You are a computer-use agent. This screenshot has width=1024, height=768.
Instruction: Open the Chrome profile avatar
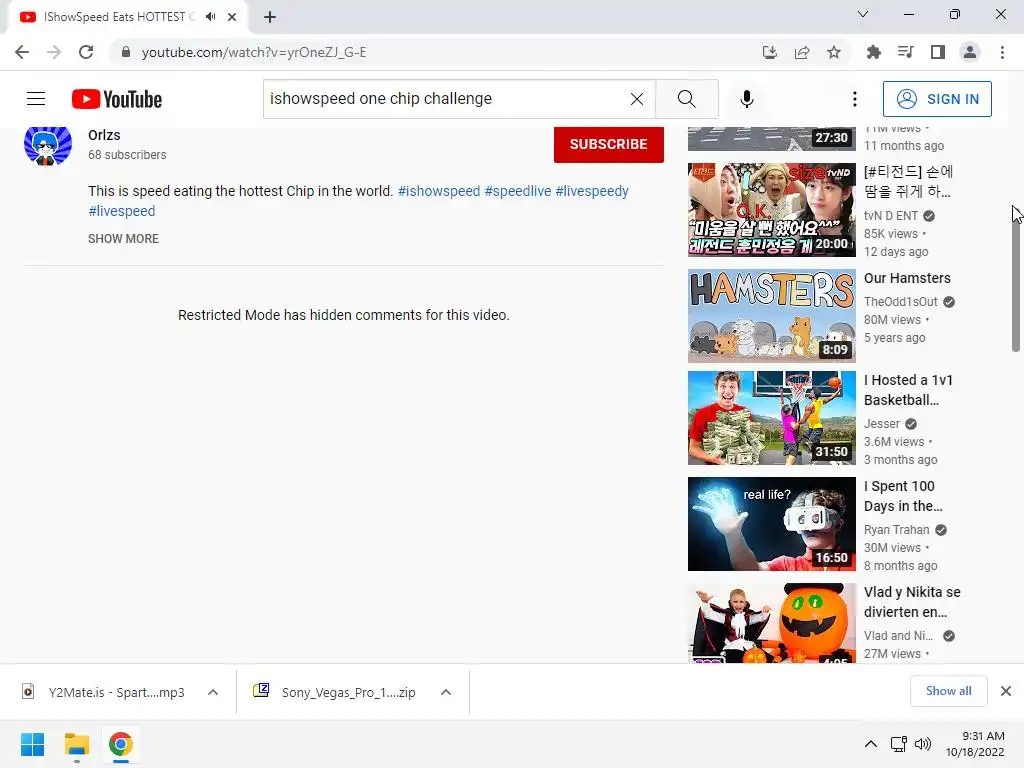coord(970,52)
